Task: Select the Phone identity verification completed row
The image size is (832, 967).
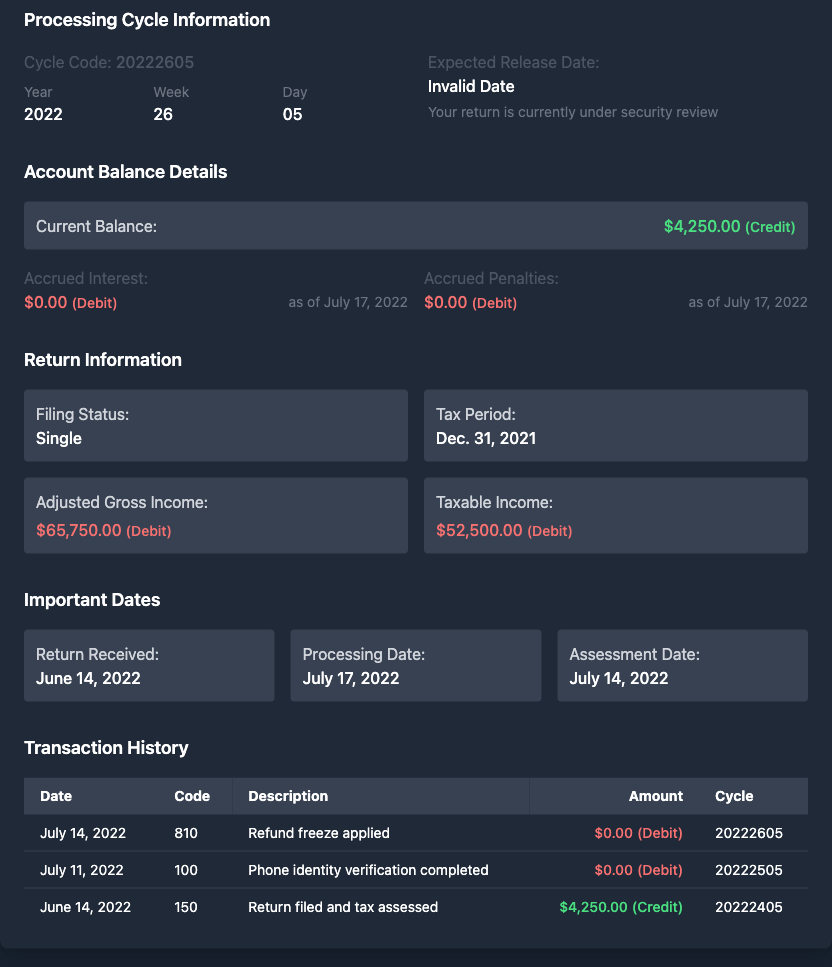Action: tap(415, 870)
